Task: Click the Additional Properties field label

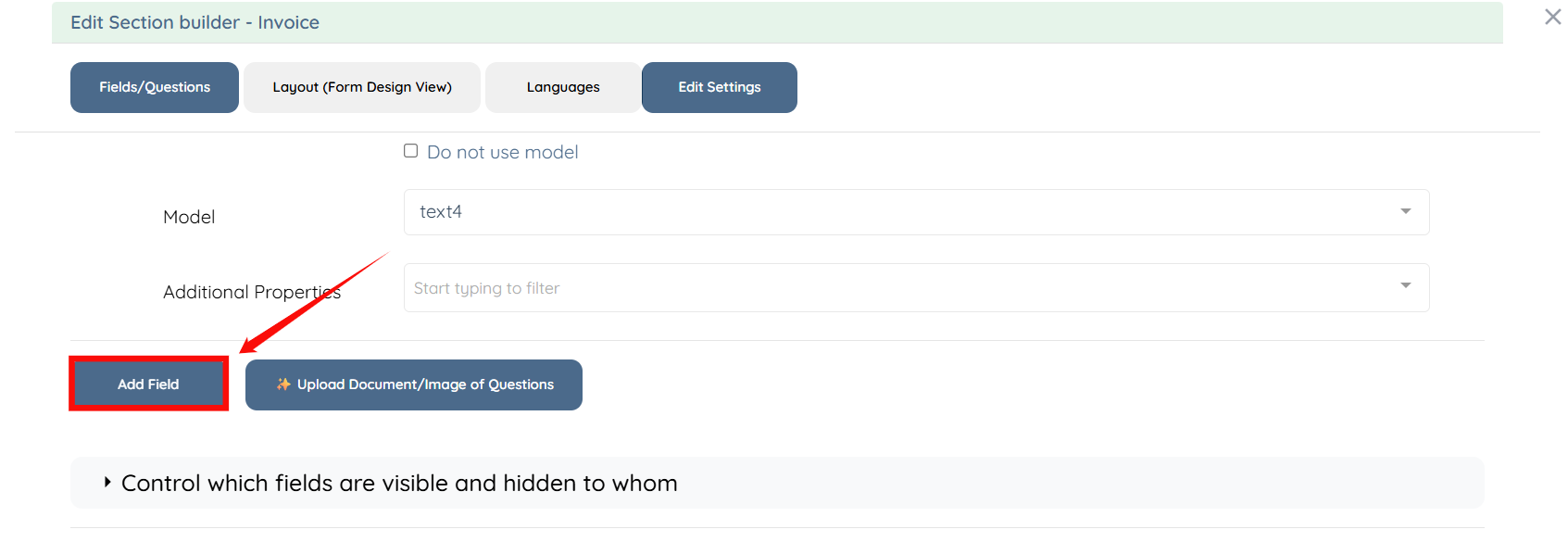Action: coord(252,292)
